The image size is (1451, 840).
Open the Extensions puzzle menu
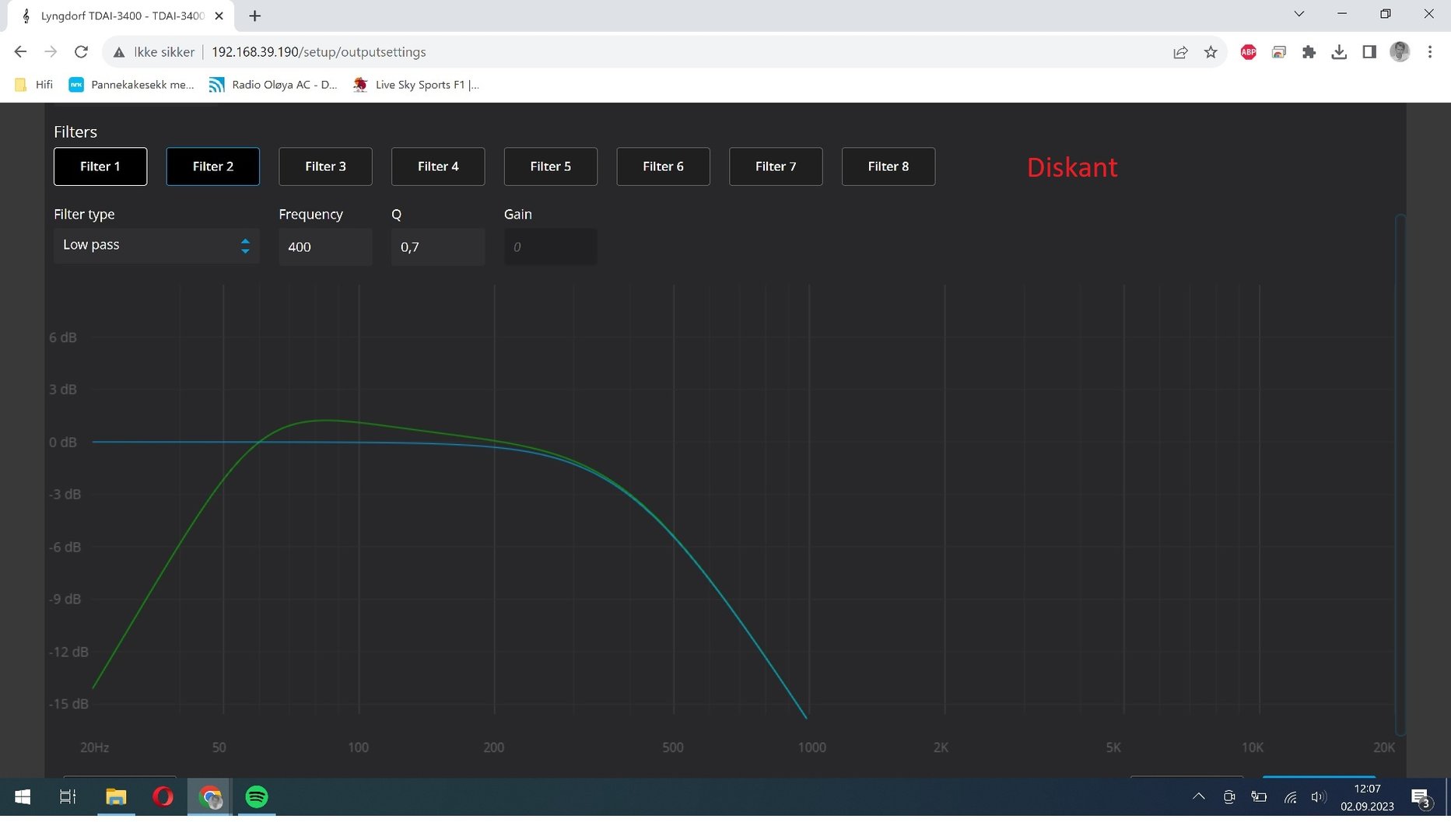(1309, 52)
